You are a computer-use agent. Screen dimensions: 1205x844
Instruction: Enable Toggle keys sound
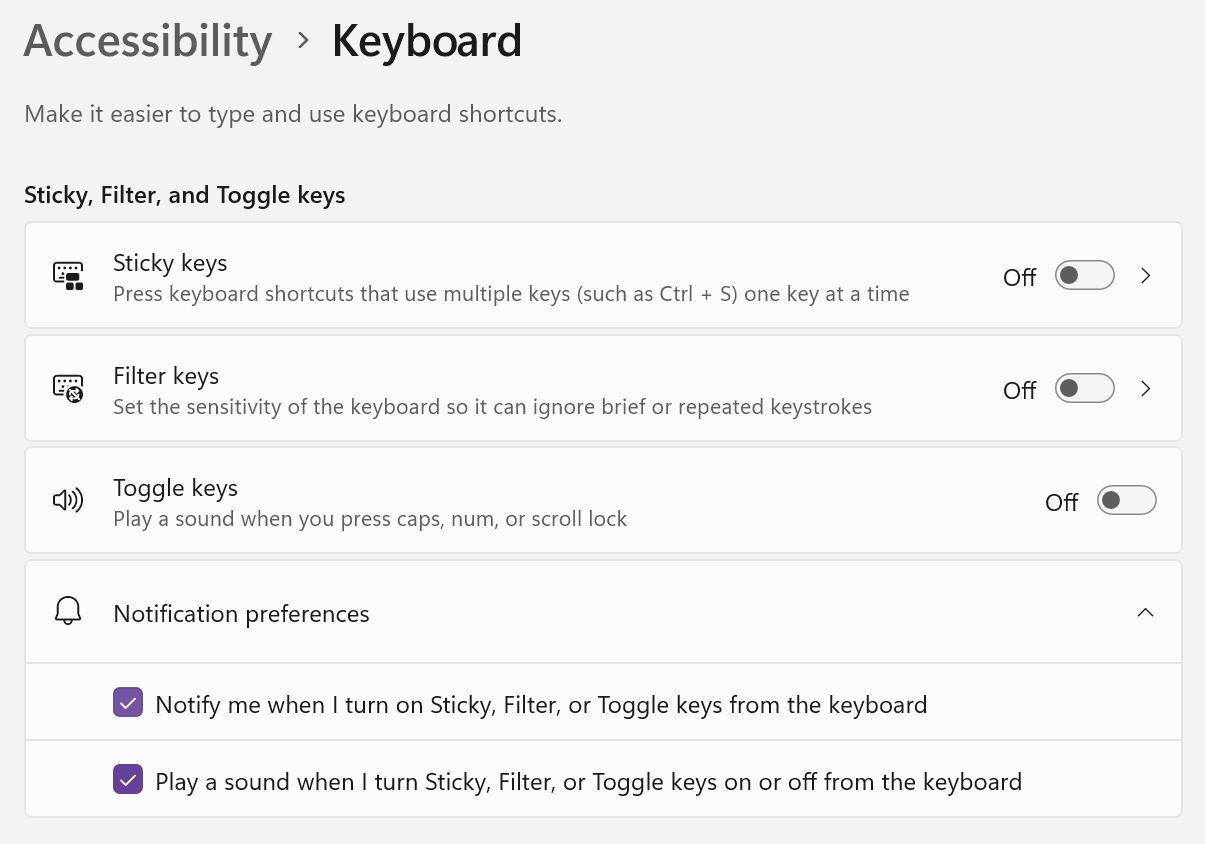pyautogui.click(x=1126, y=500)
